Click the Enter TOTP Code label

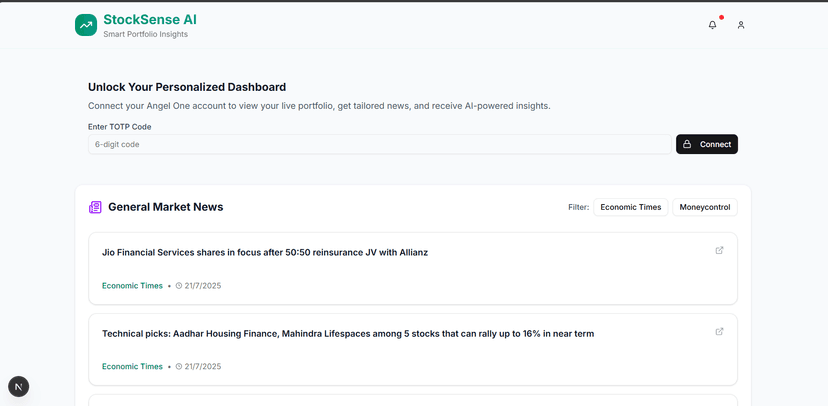coord(119,127)
